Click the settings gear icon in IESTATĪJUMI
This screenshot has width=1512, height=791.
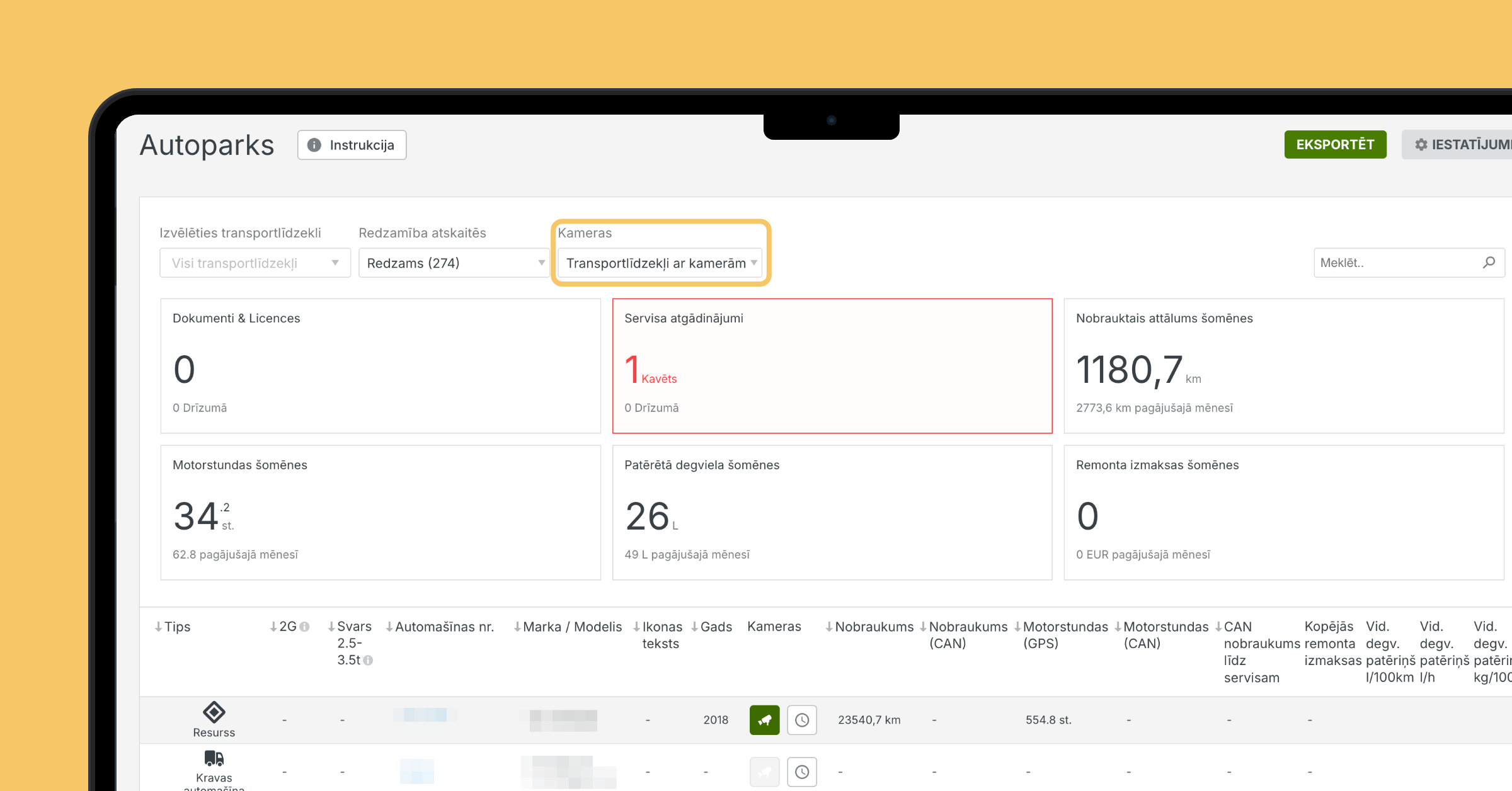1421,144
